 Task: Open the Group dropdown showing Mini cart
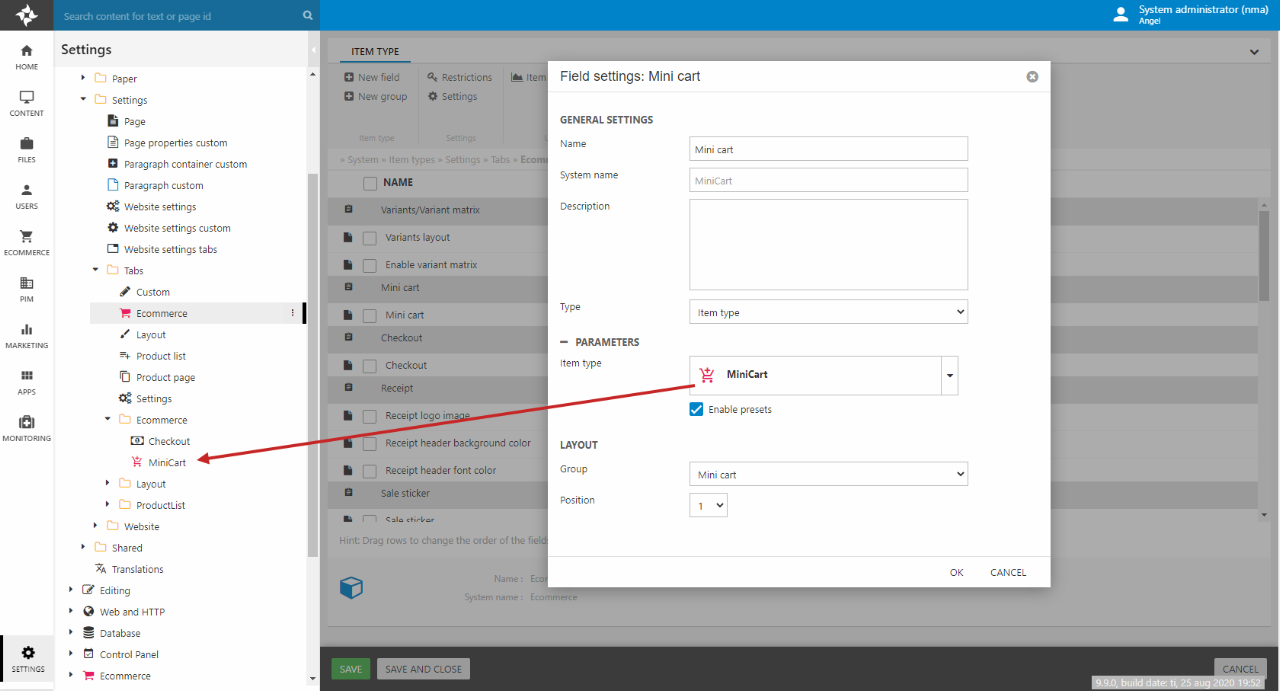pos(828,474)
